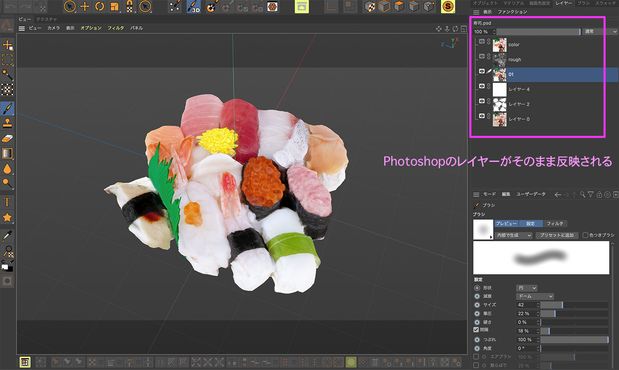Click the brush size value field 42

click(x=527, y=305)
